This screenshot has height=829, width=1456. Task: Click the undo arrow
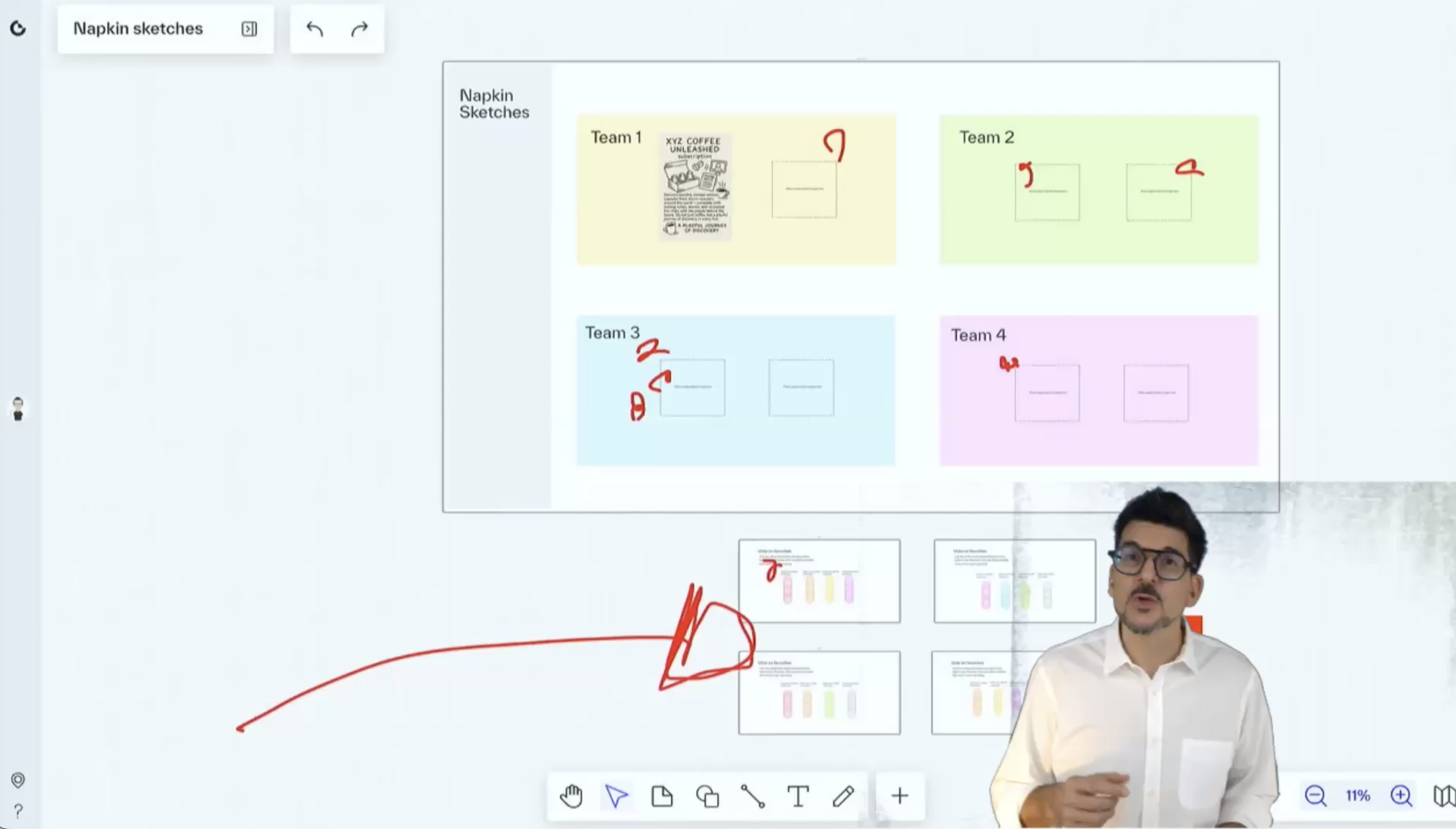(x=315, y=29)
